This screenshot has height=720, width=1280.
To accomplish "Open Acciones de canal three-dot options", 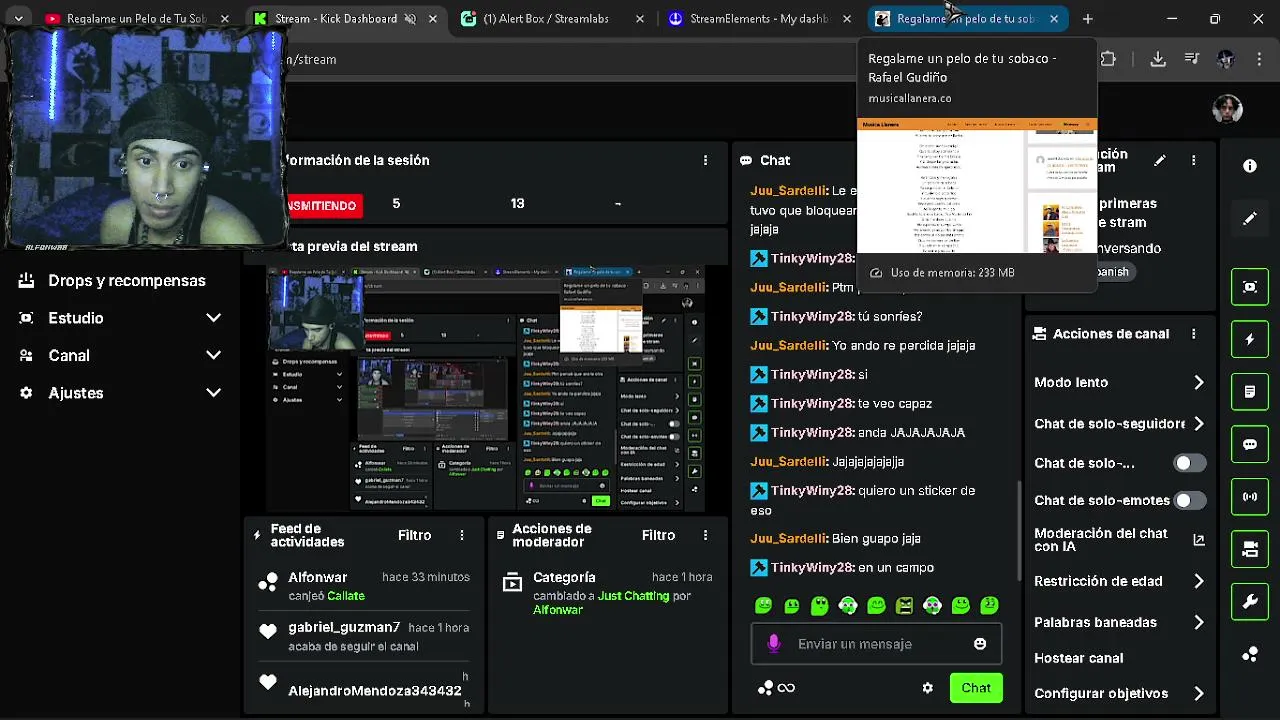I will click(1193, 334).
